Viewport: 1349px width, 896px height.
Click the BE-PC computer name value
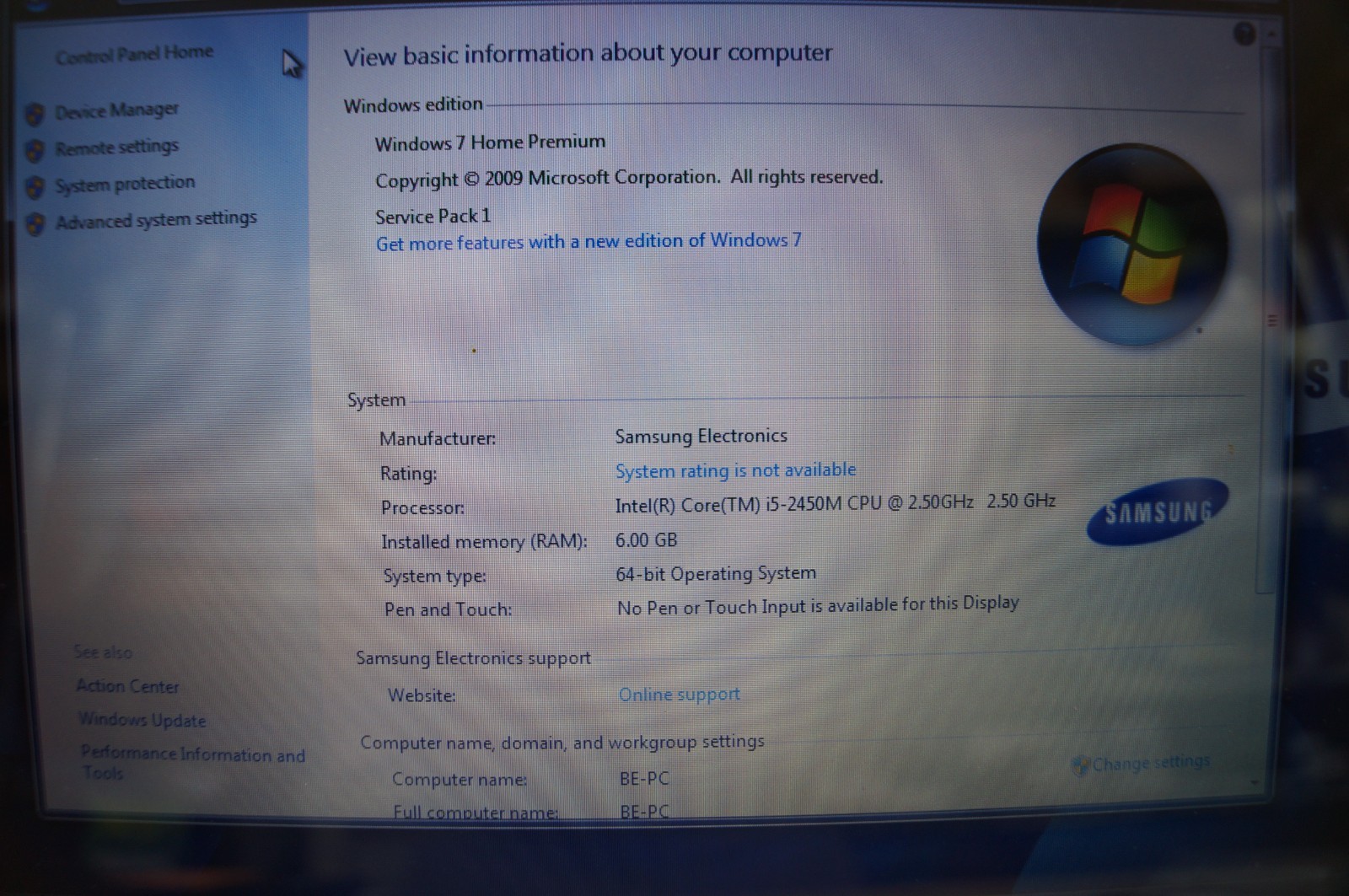pyautogui.click(x=644, y=779)
